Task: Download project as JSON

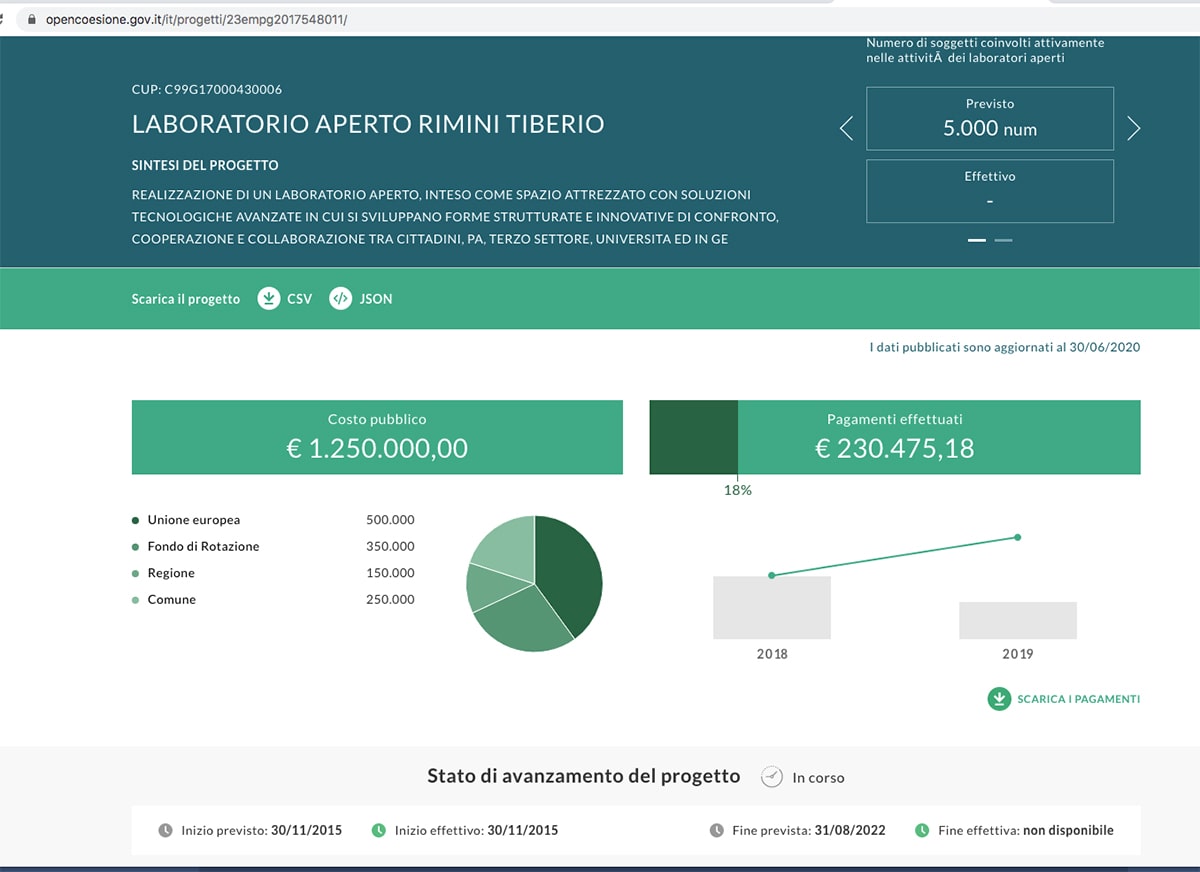Action: 361,298
